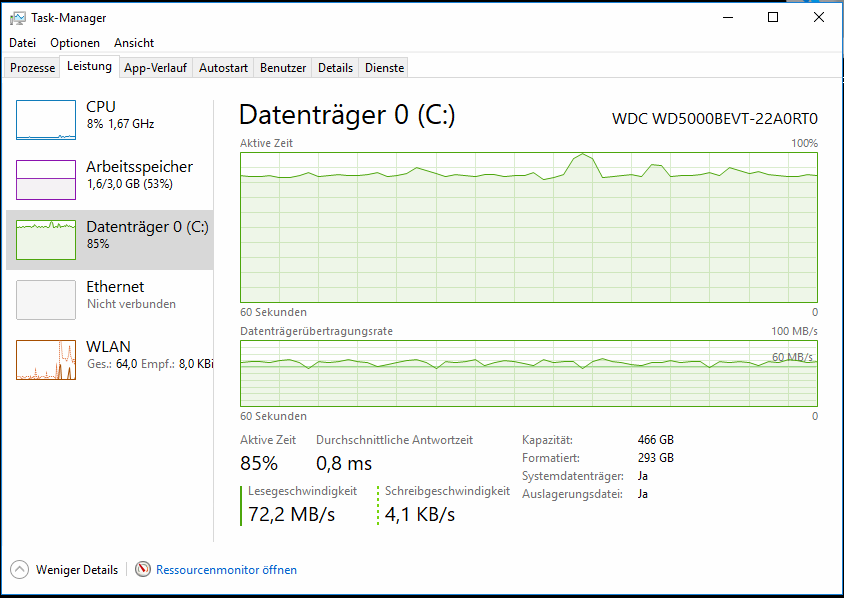Switch to the App-Verlauf tab
844x598 pixels.
(155, 67)
